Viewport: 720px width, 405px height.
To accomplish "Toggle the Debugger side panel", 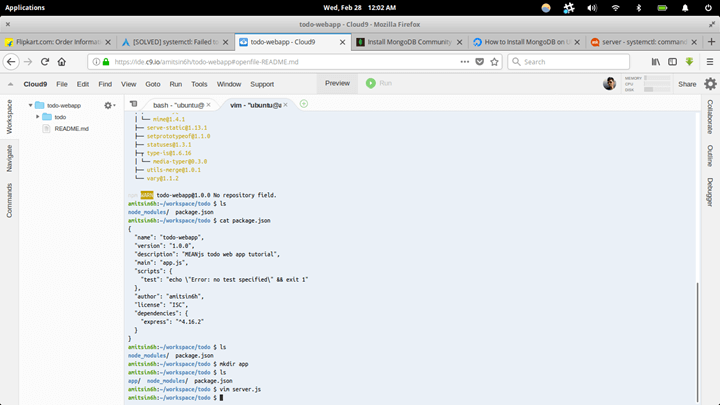I will 710,192.
